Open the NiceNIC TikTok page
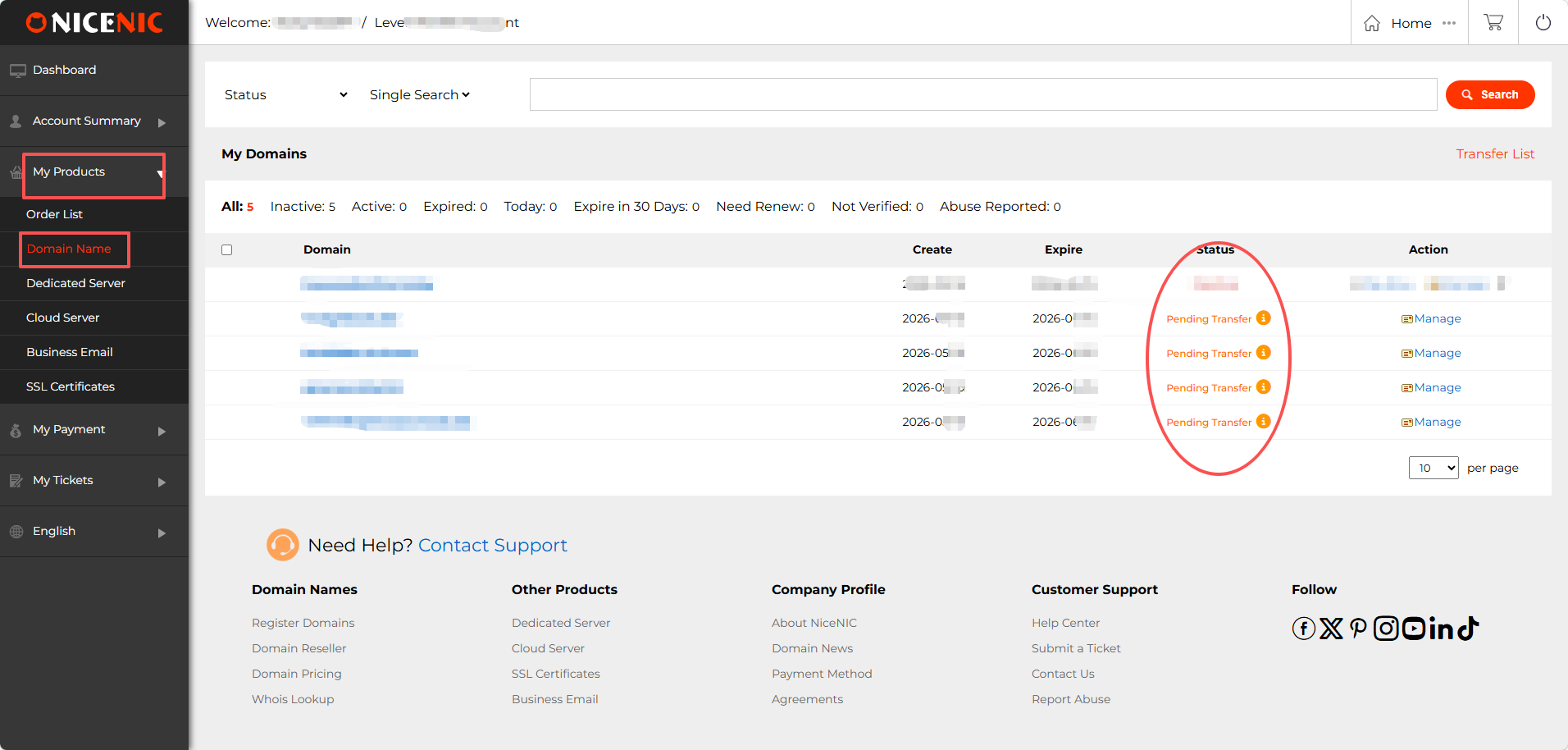The image size is (1568, 750). 1468,629
